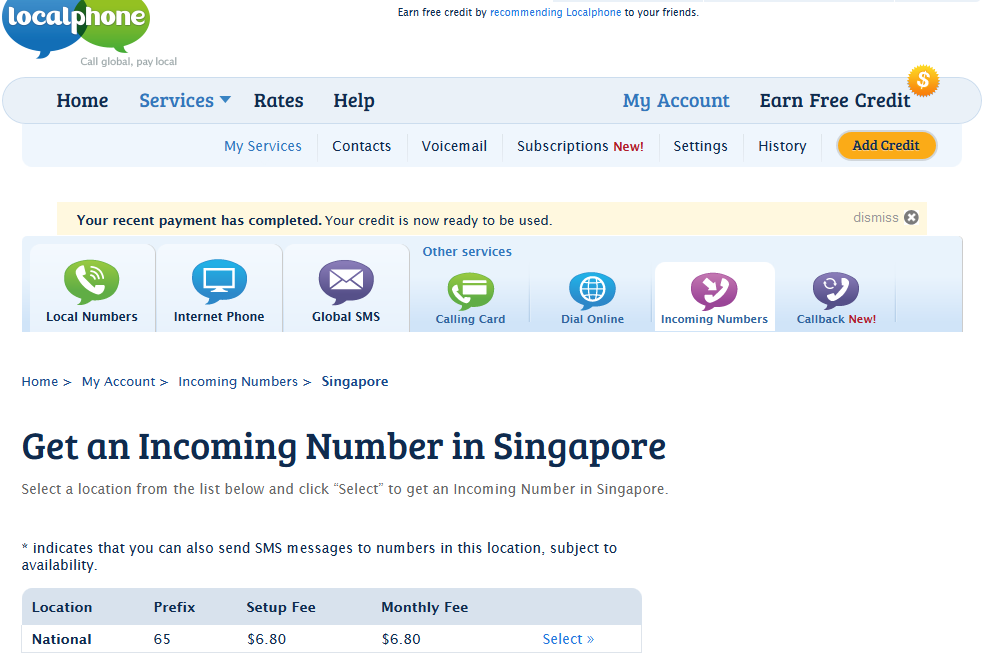The image size is (984, 671).
Task: Click the Calling Card label
Action: point(471,319)
